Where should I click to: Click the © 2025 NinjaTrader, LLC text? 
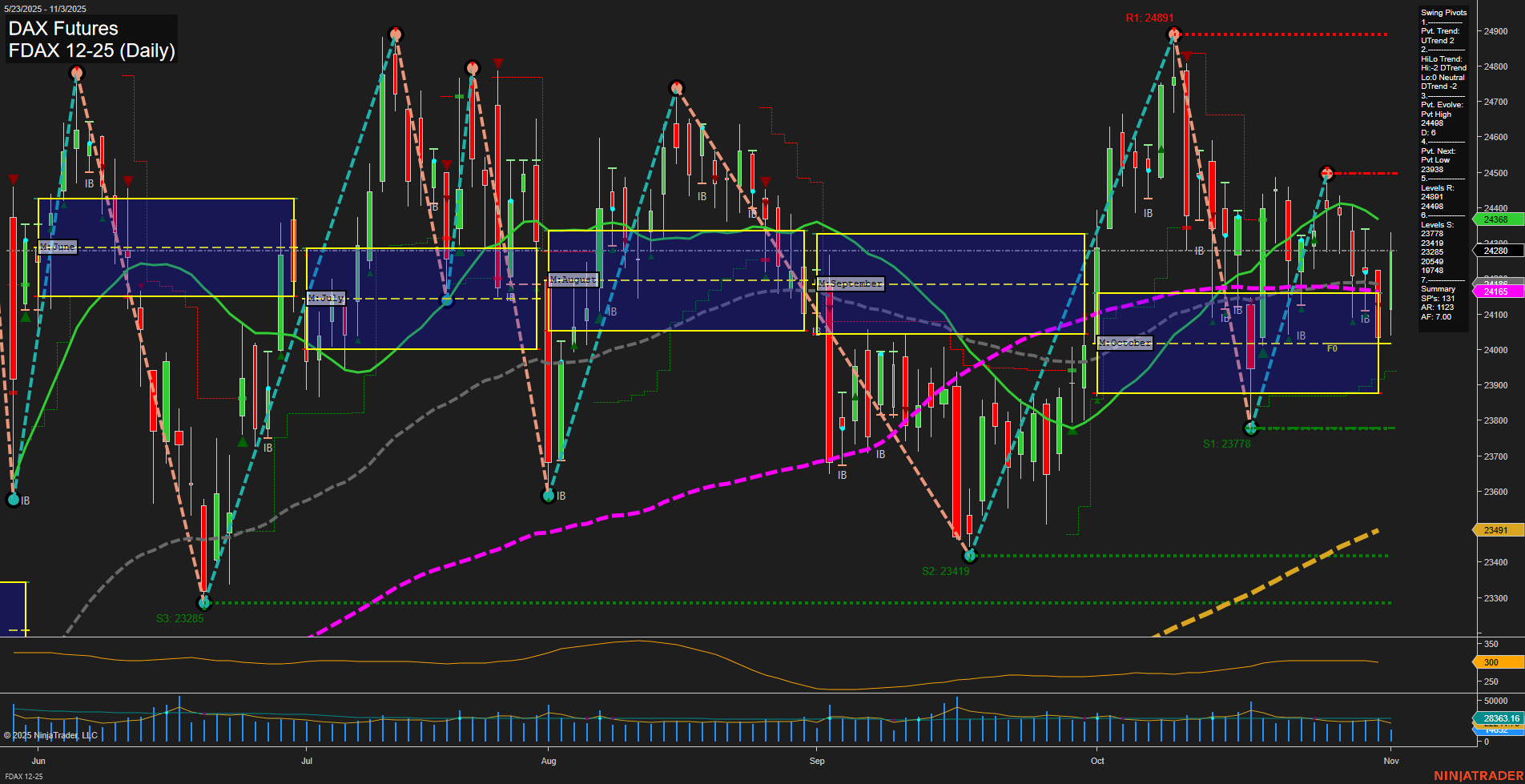50,734
